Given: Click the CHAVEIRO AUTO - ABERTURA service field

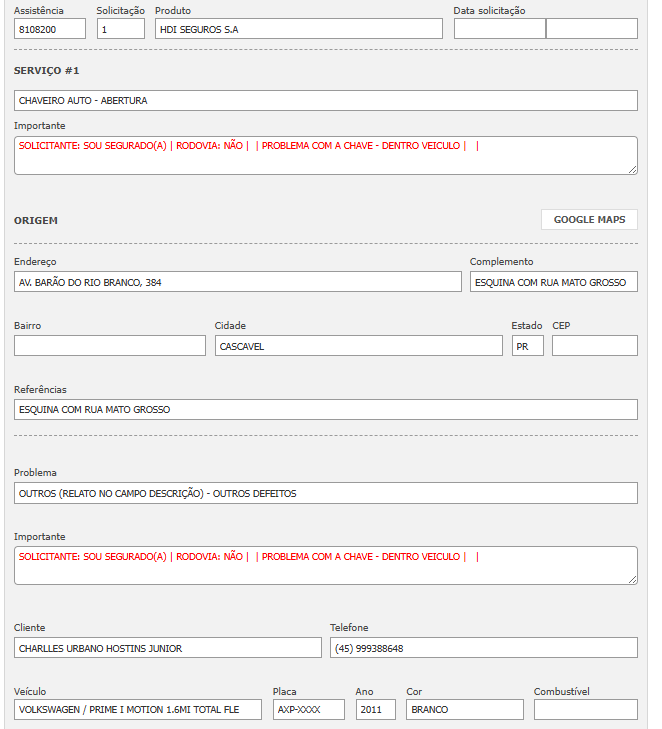Looking at the screenshot, I should [325, 101].
